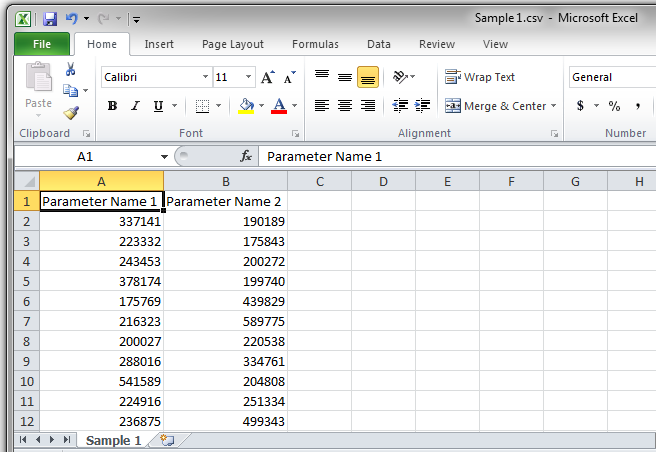Click the Increase Font Size icon
The image size is (656, 452).
(267, 77)
